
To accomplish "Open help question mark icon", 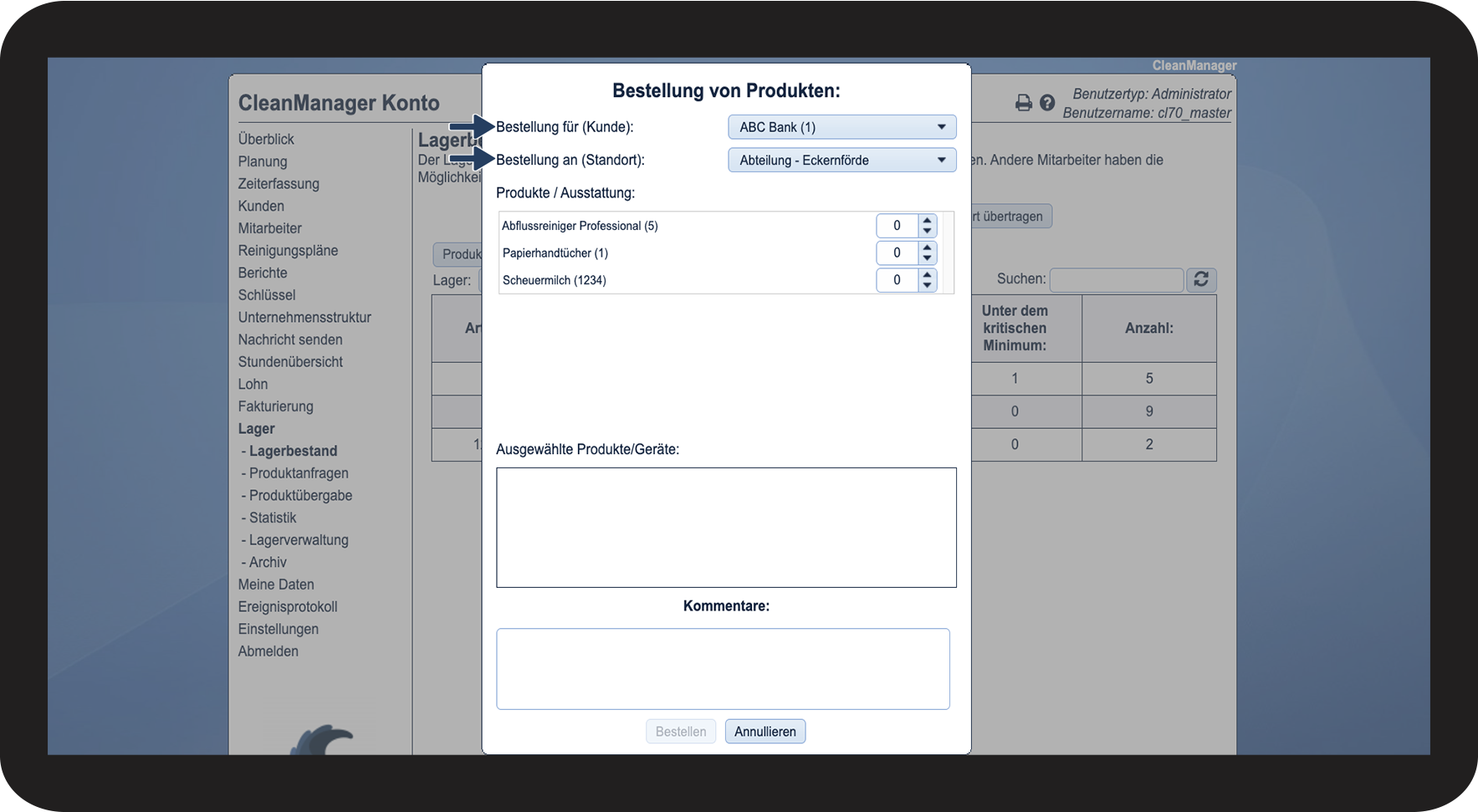I will coord(1047,103).
